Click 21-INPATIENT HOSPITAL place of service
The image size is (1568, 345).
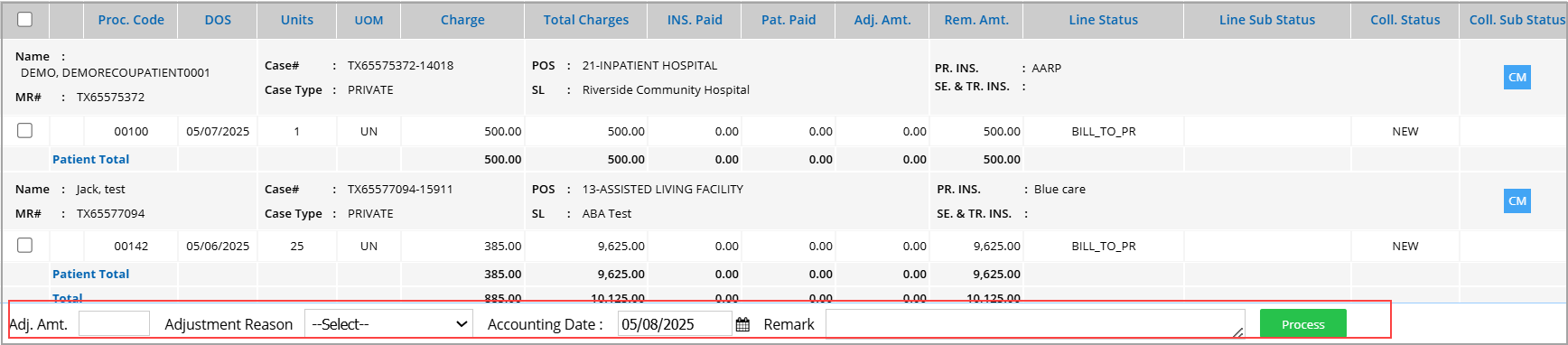(650, 65)
